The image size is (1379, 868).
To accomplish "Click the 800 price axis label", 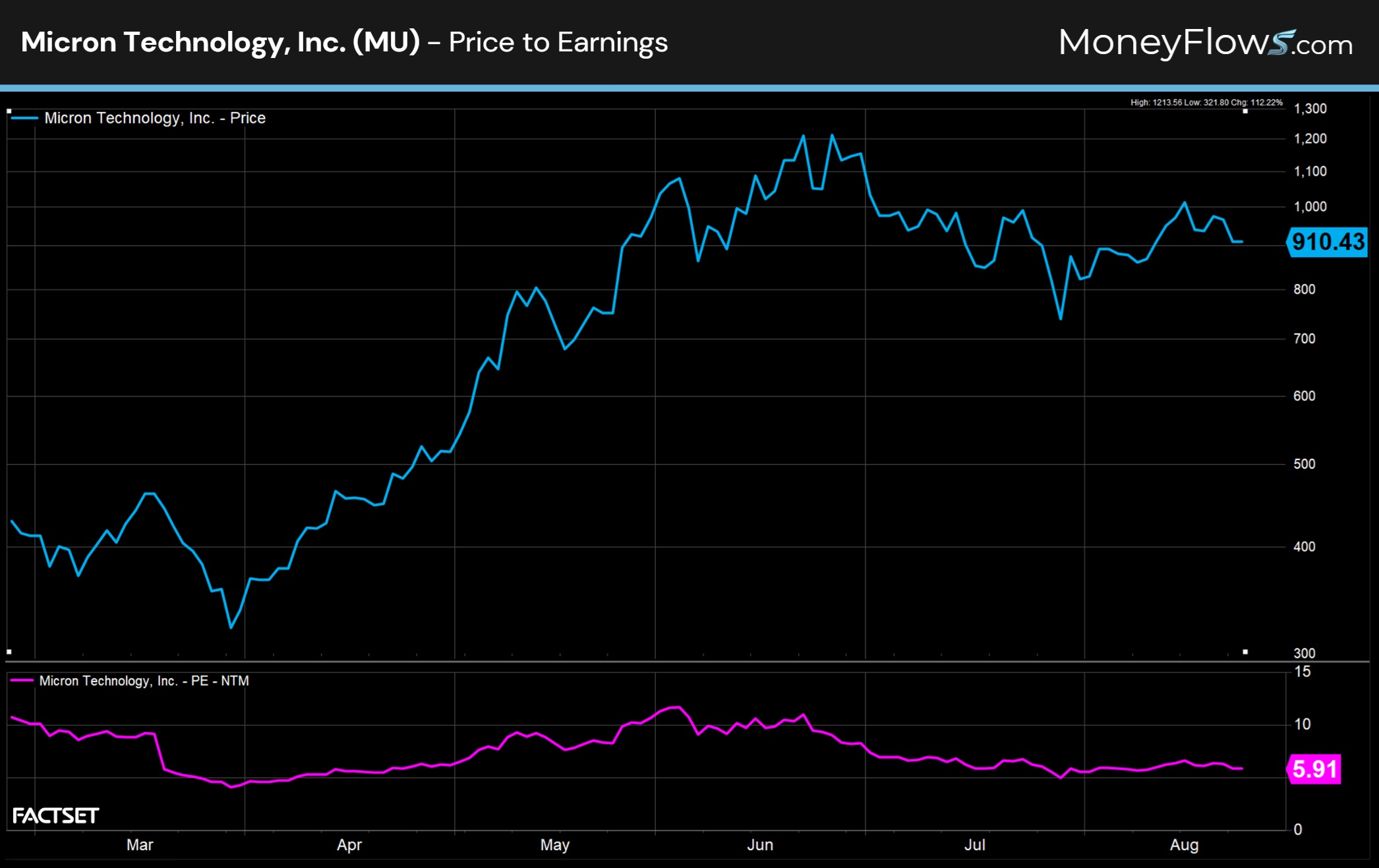I will 1305,289.
